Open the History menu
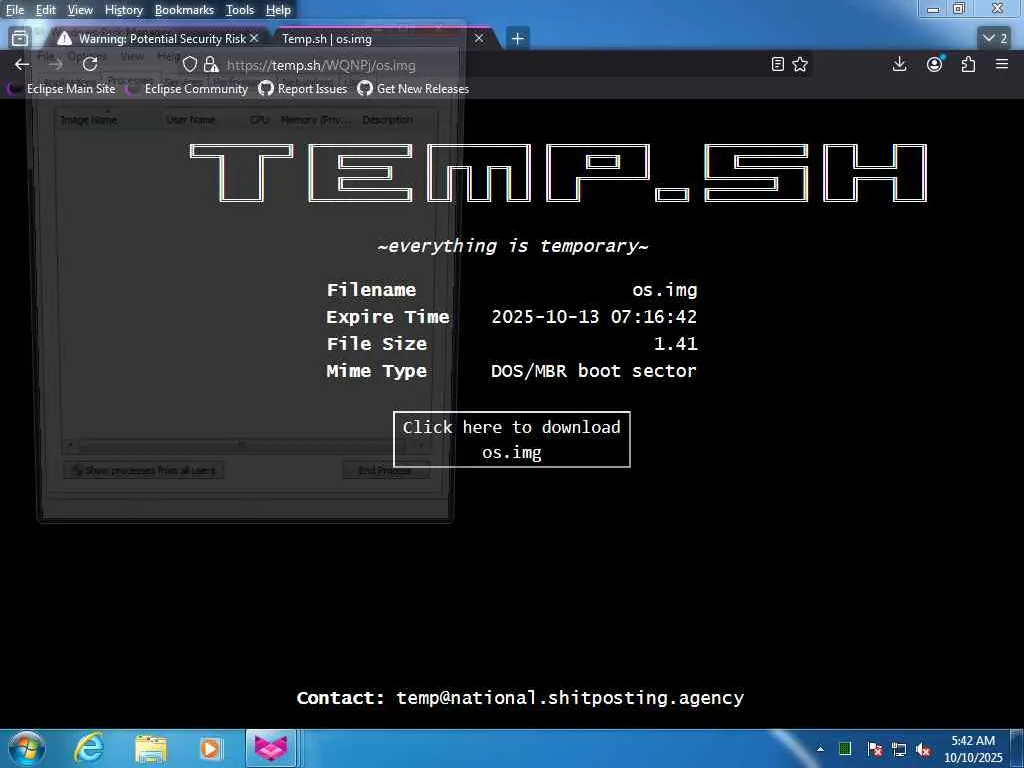The height and width of the screenshot is (768, 1024). 124,10
